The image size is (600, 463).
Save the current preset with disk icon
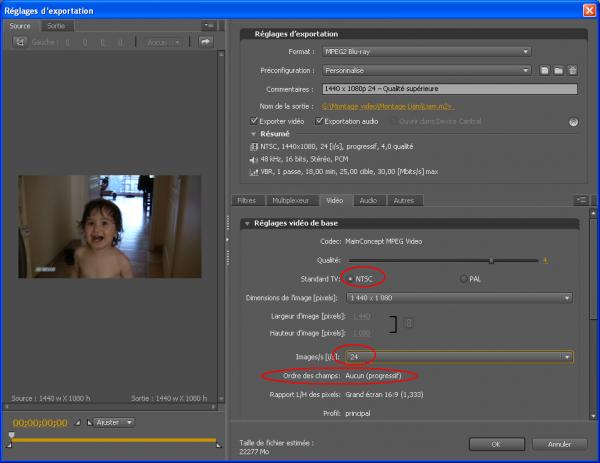[x=545, y=70]
